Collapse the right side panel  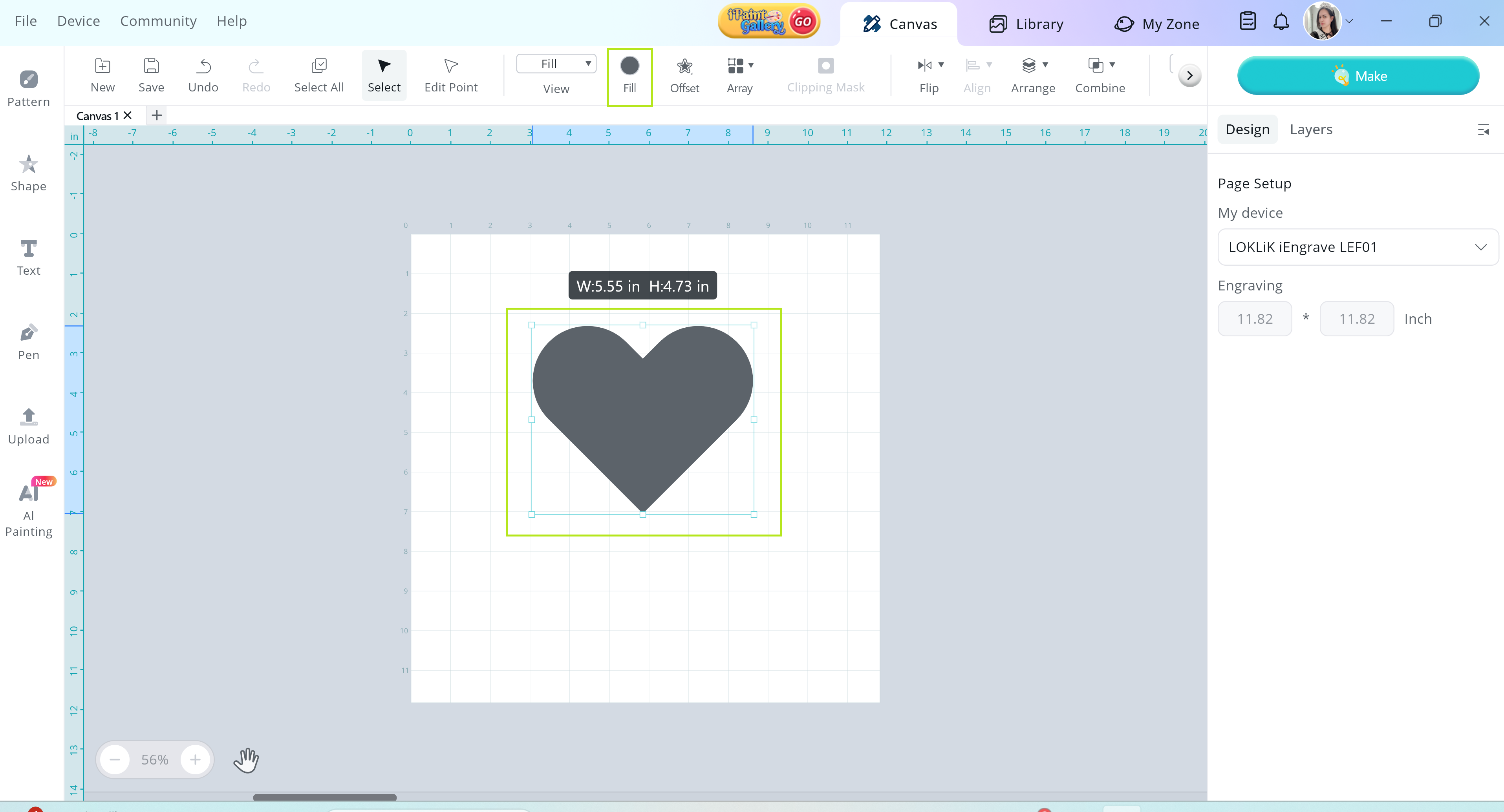[1483, 130]
